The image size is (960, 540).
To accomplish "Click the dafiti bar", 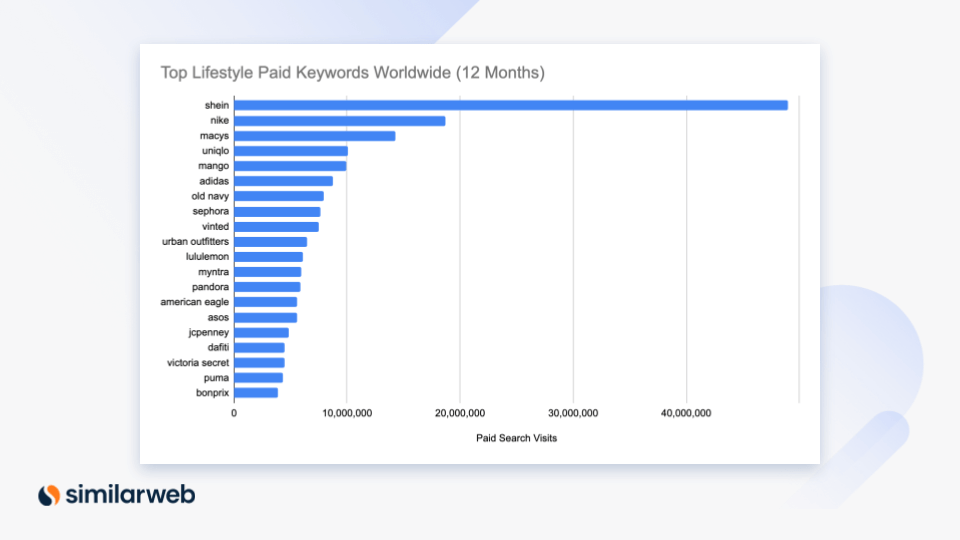I will (260, 348).
